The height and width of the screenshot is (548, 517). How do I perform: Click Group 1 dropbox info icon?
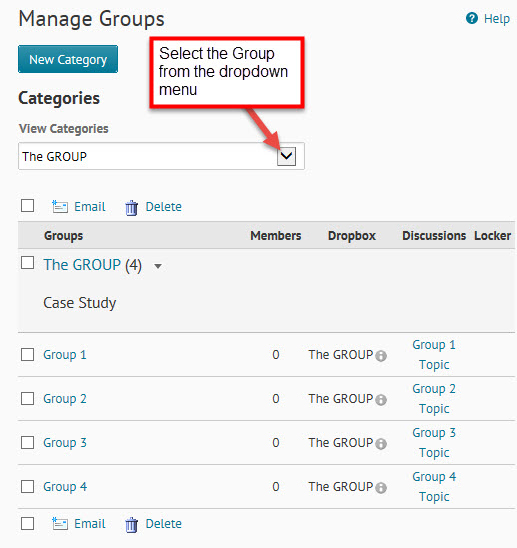click(381, 356)
